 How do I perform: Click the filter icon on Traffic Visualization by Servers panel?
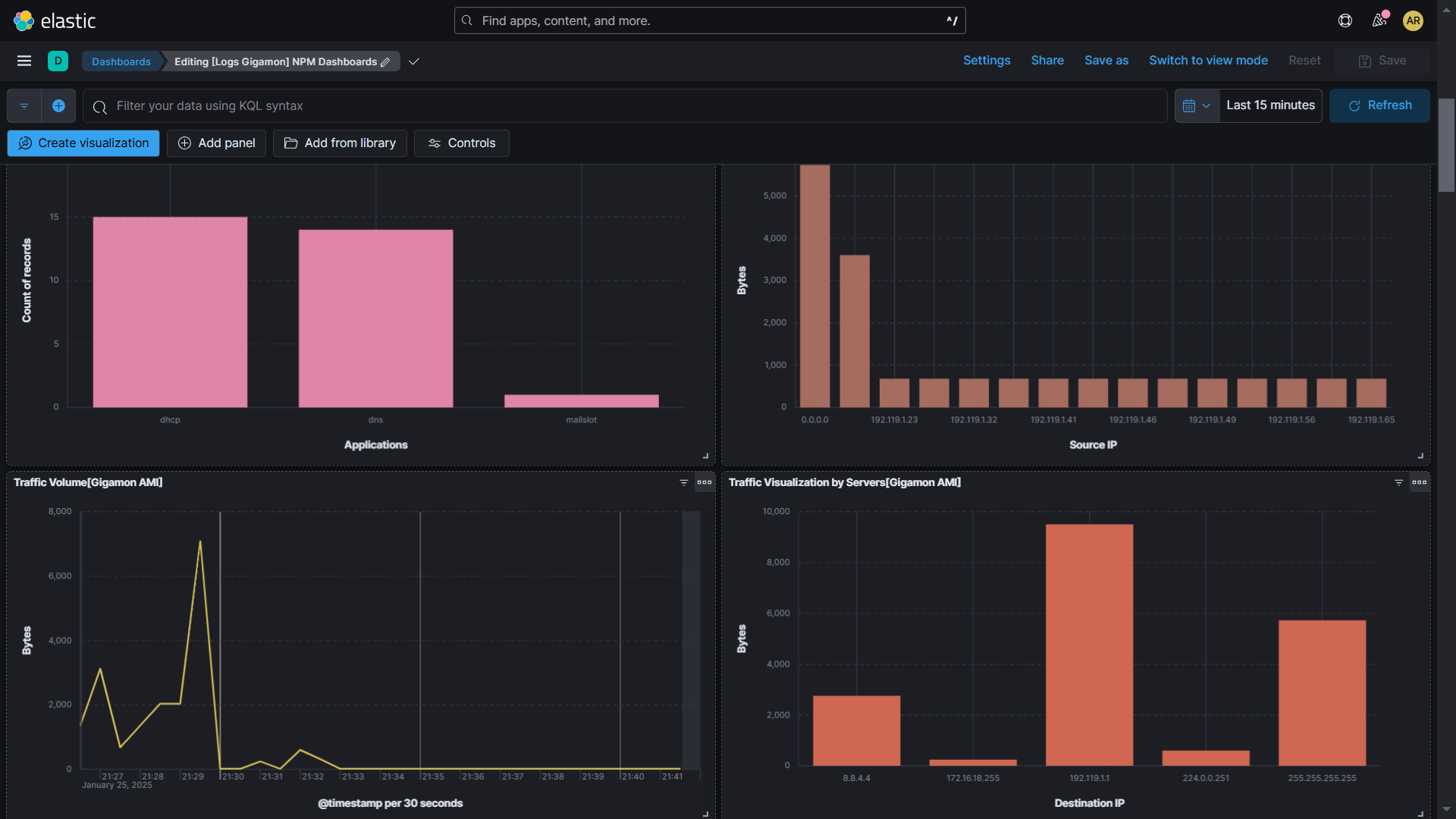[x=1399, y=482]
